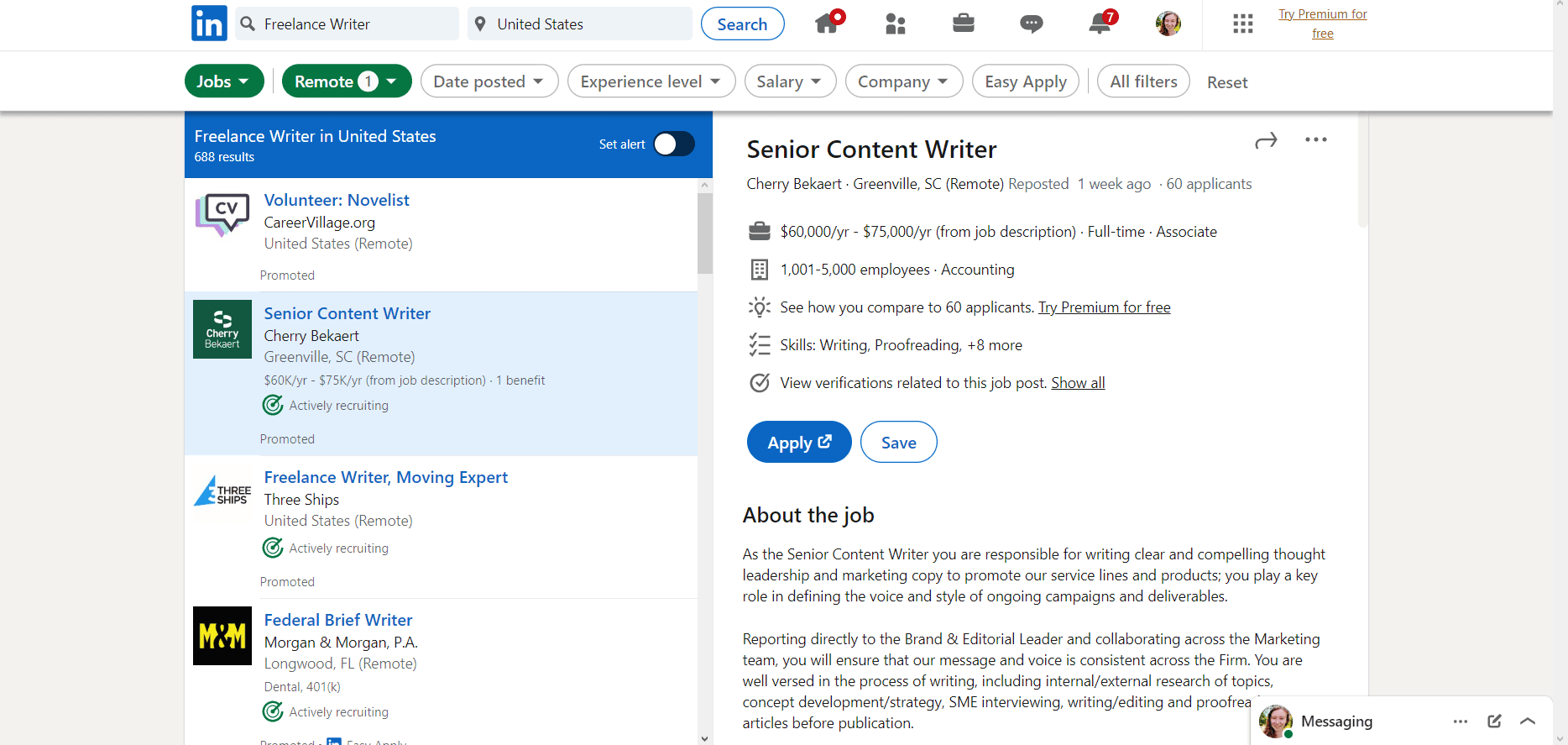Share the Senior Content Writer job

[1266, 140]
